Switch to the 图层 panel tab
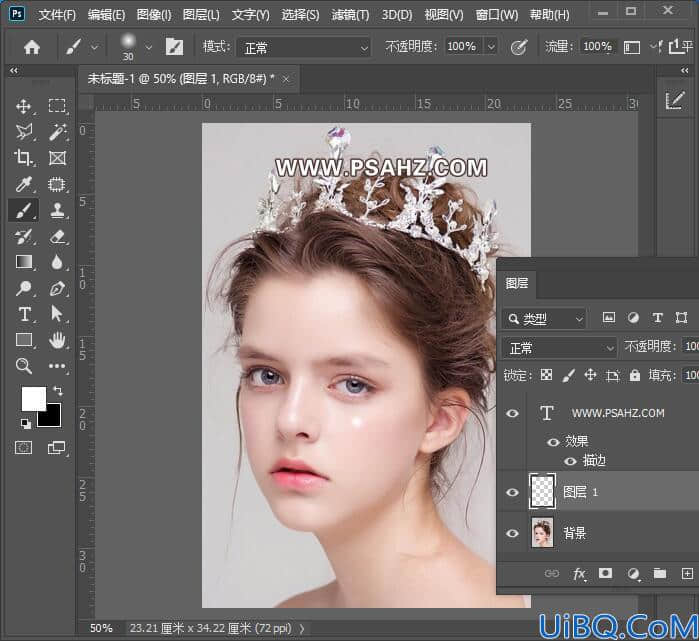The height and width of the screenshot is (641, 699). [517, 284]
